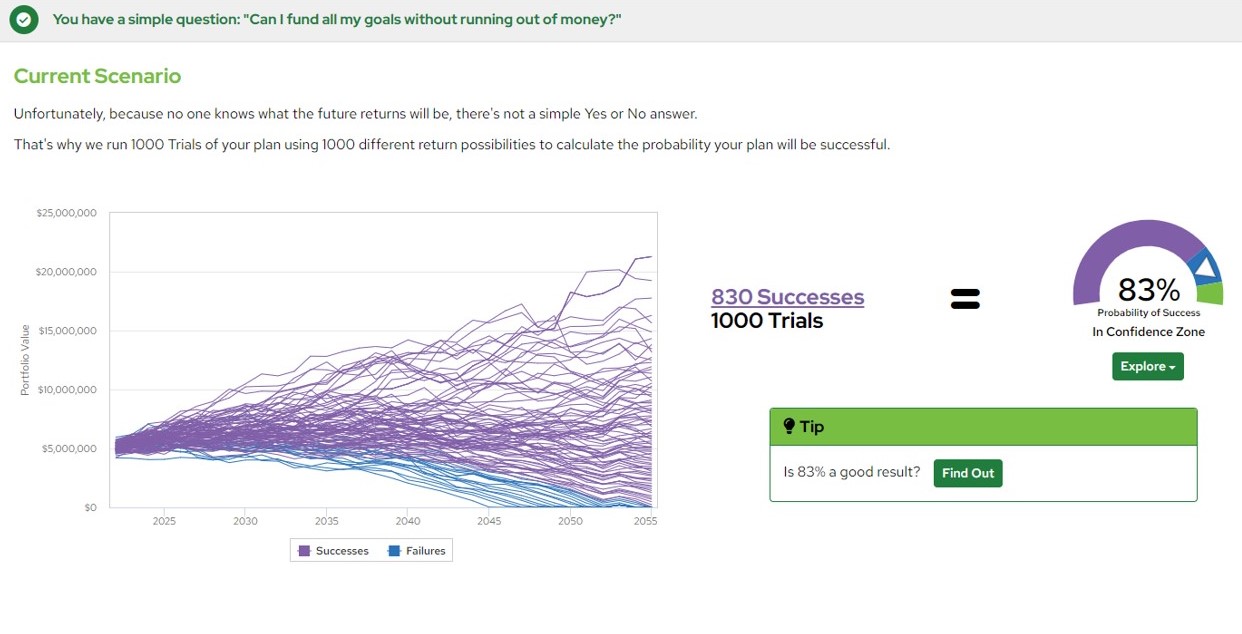The height and width of the screenshot is (634, 1242).
Task: Click the "Is 83% a good result?" text
Action: (851, 472)
